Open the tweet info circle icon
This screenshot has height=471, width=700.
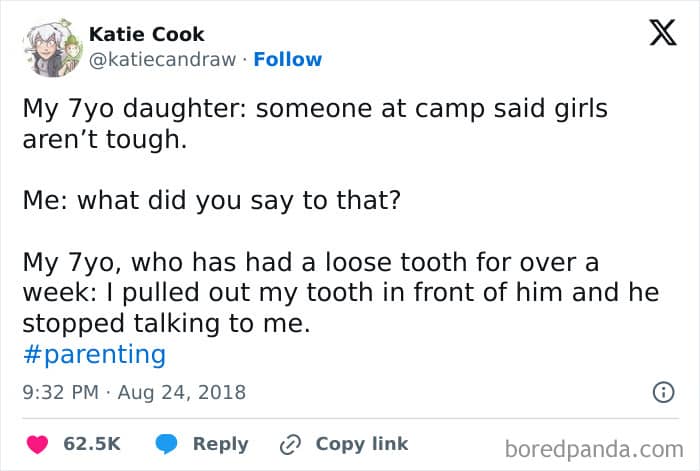point(662,393)
